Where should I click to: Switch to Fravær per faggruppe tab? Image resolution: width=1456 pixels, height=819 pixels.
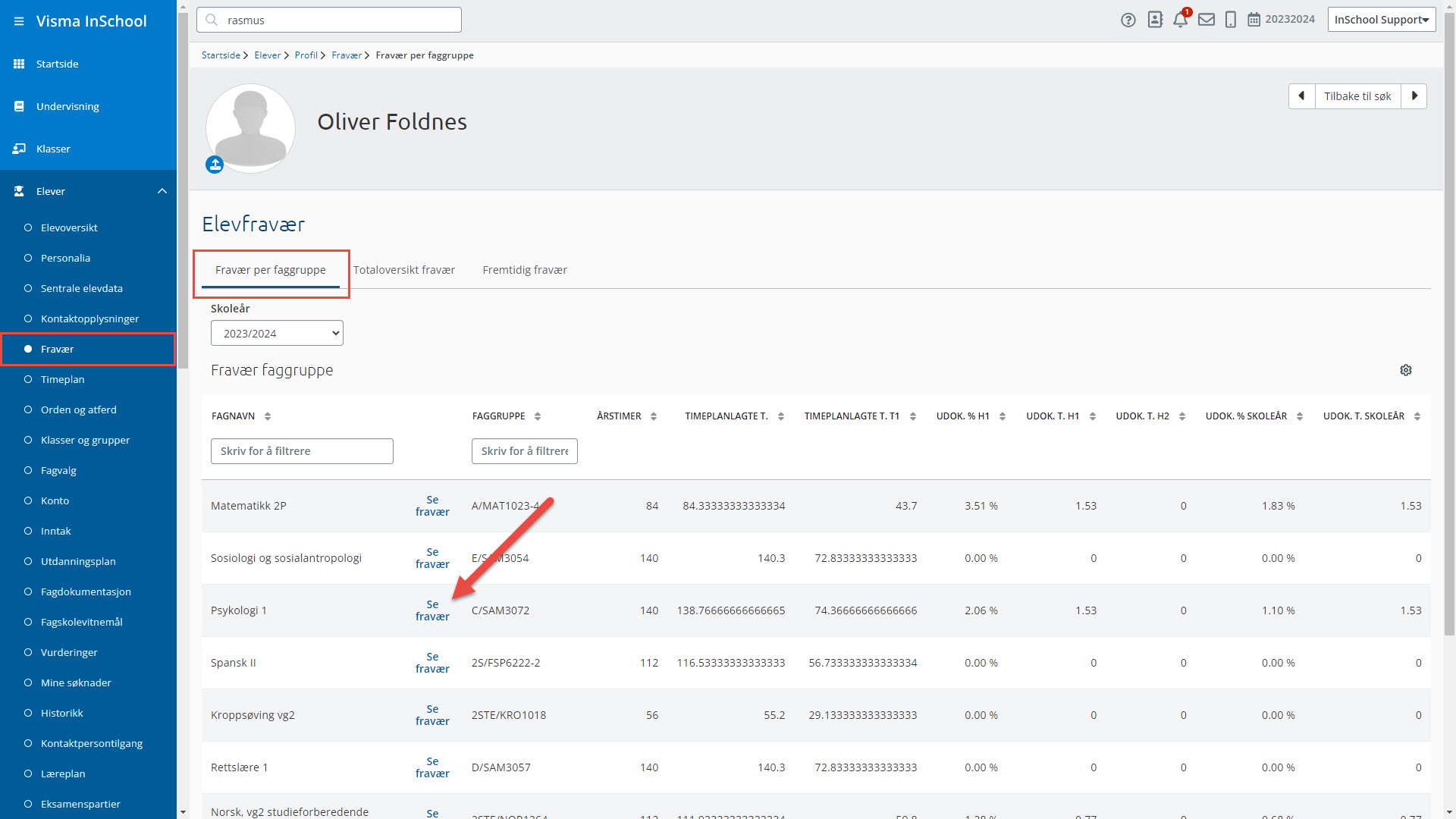[271, 270]
